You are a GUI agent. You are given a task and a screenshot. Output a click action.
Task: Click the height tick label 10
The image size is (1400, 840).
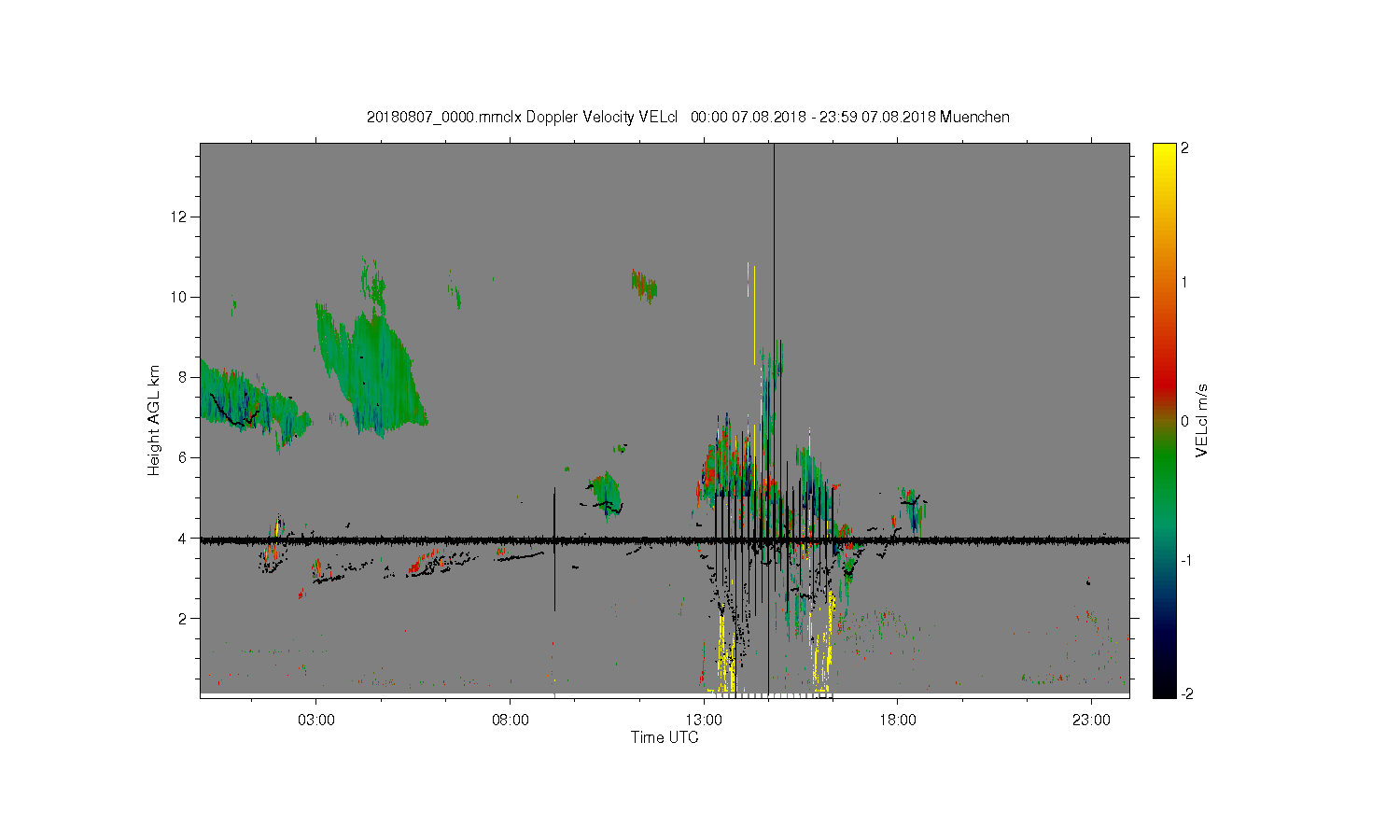[180, 297]
